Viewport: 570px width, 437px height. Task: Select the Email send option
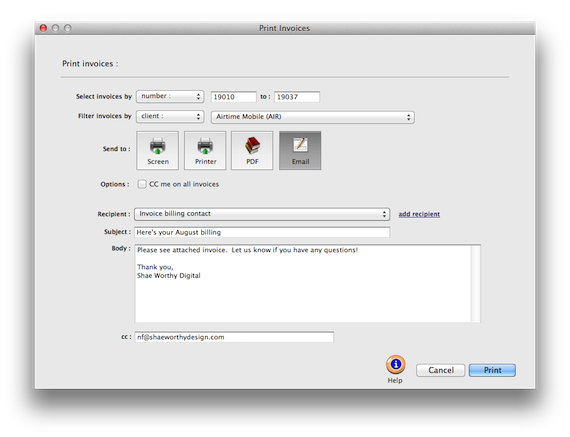point(300,151)
